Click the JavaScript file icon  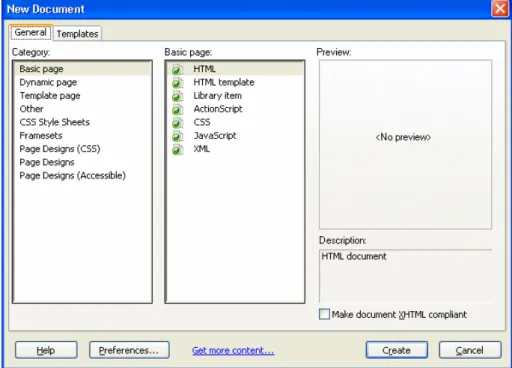point(177,136)
